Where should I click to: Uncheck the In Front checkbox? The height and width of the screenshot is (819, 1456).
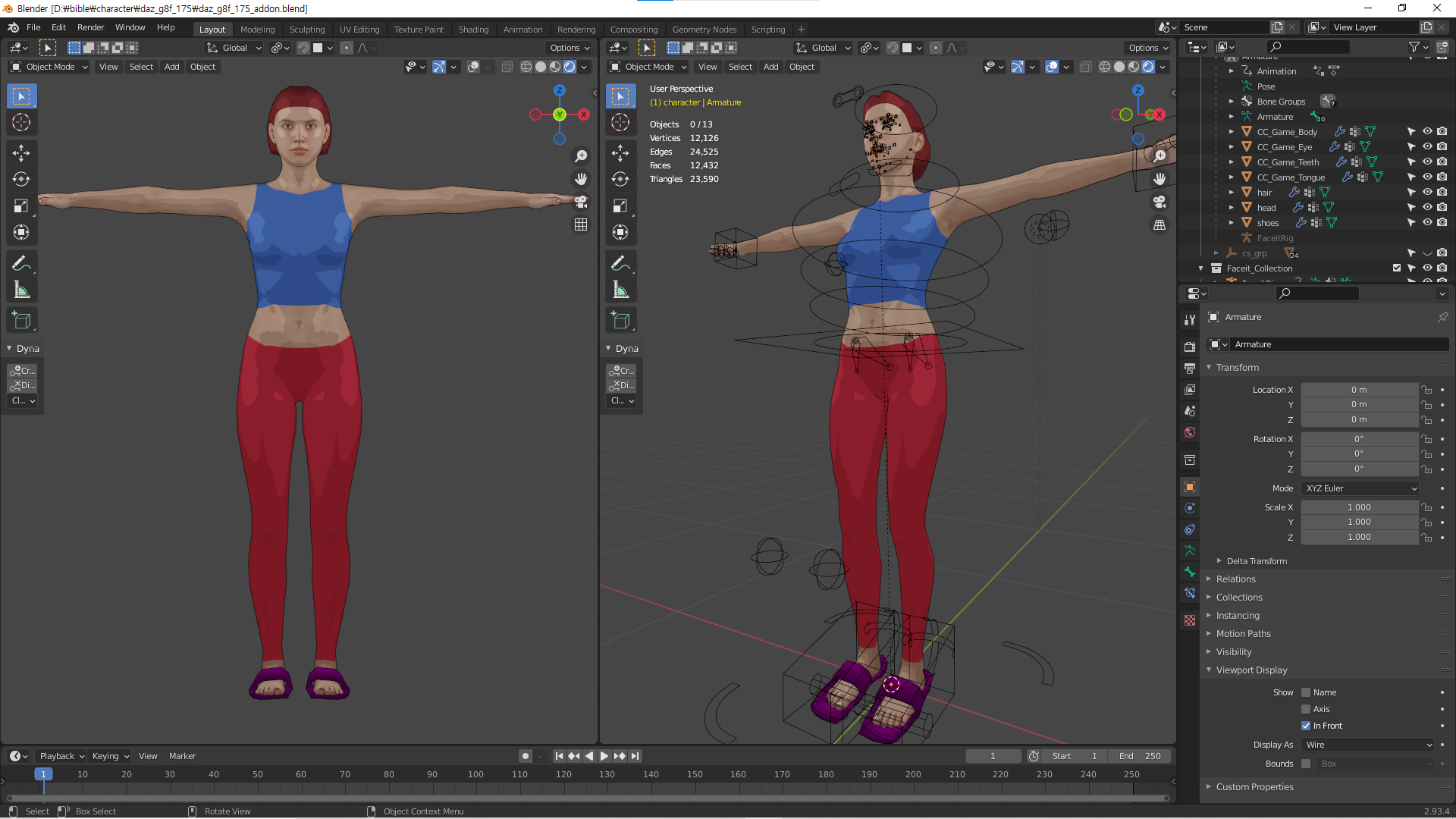(1306, 726)
